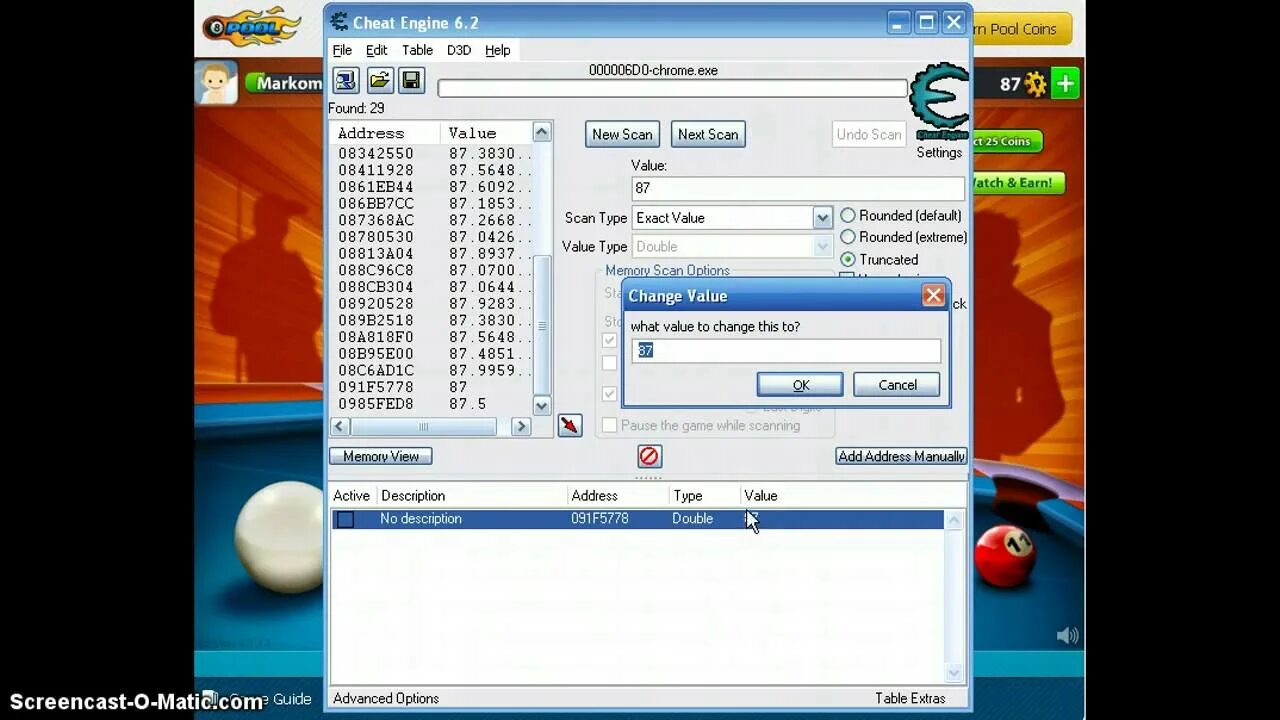Click found list scroll right arrow
The image size is (1280, 720).
click(520, 426)
